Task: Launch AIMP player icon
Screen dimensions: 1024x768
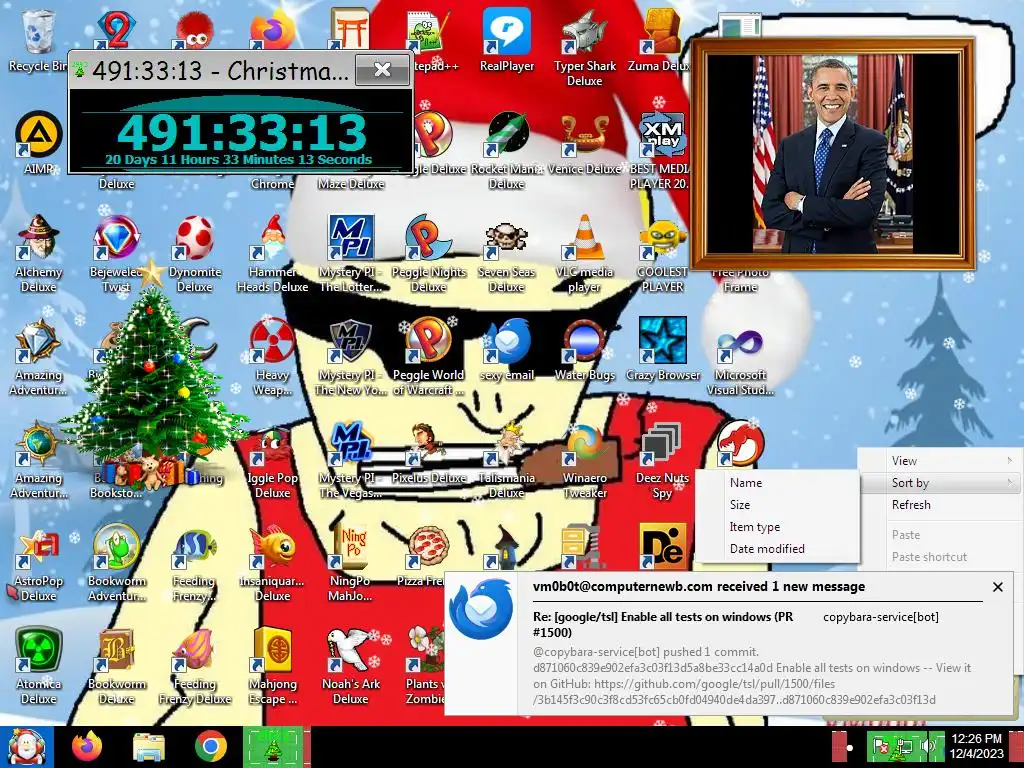Action: pyautogui.click(x=38, y=142)
